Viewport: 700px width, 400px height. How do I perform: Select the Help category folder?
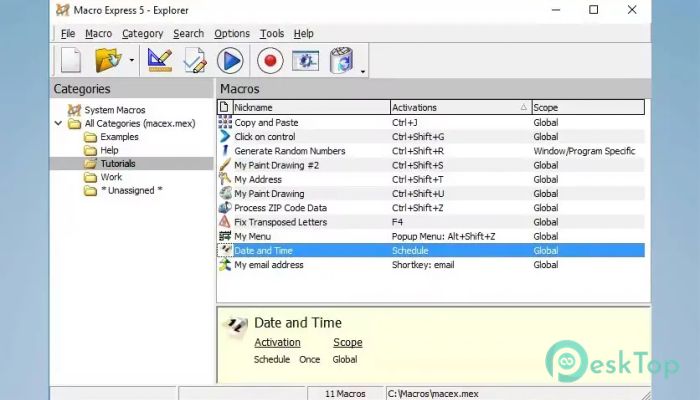pos(109,150)
